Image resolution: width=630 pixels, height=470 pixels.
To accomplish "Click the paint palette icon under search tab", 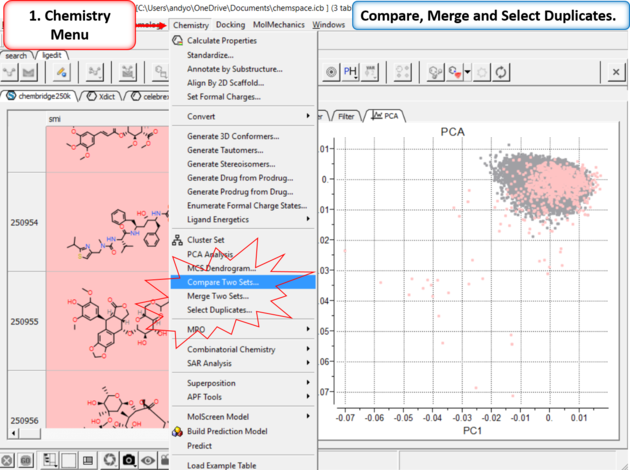I will click(x=59, y=72).
